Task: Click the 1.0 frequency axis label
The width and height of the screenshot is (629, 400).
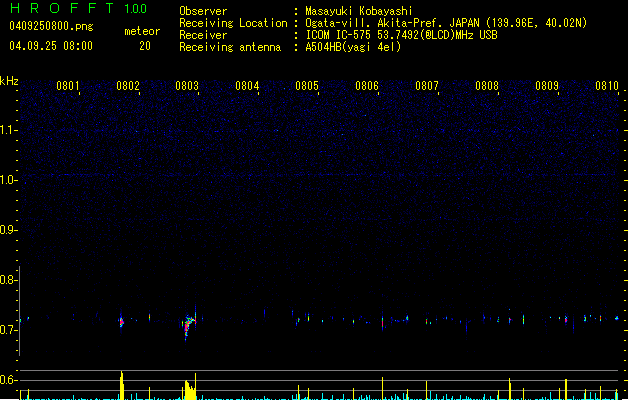Action: (x=8, y=180)
